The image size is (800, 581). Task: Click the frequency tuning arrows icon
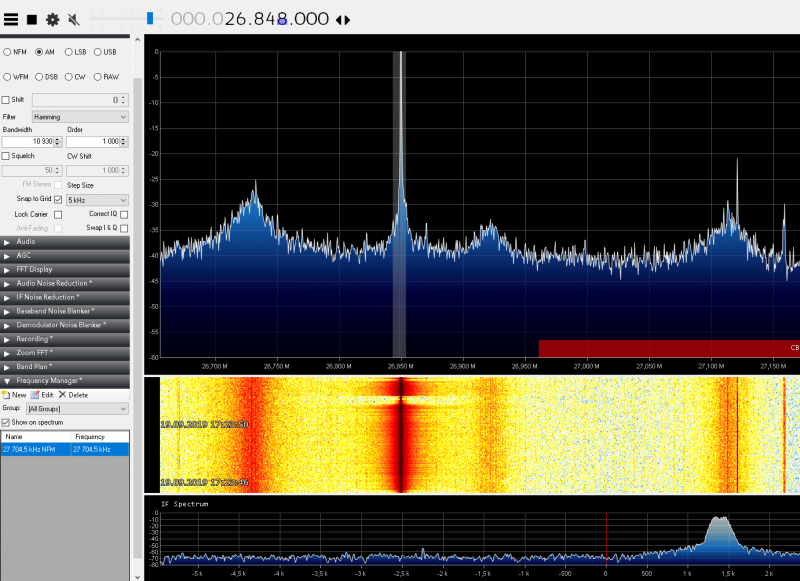343,20
